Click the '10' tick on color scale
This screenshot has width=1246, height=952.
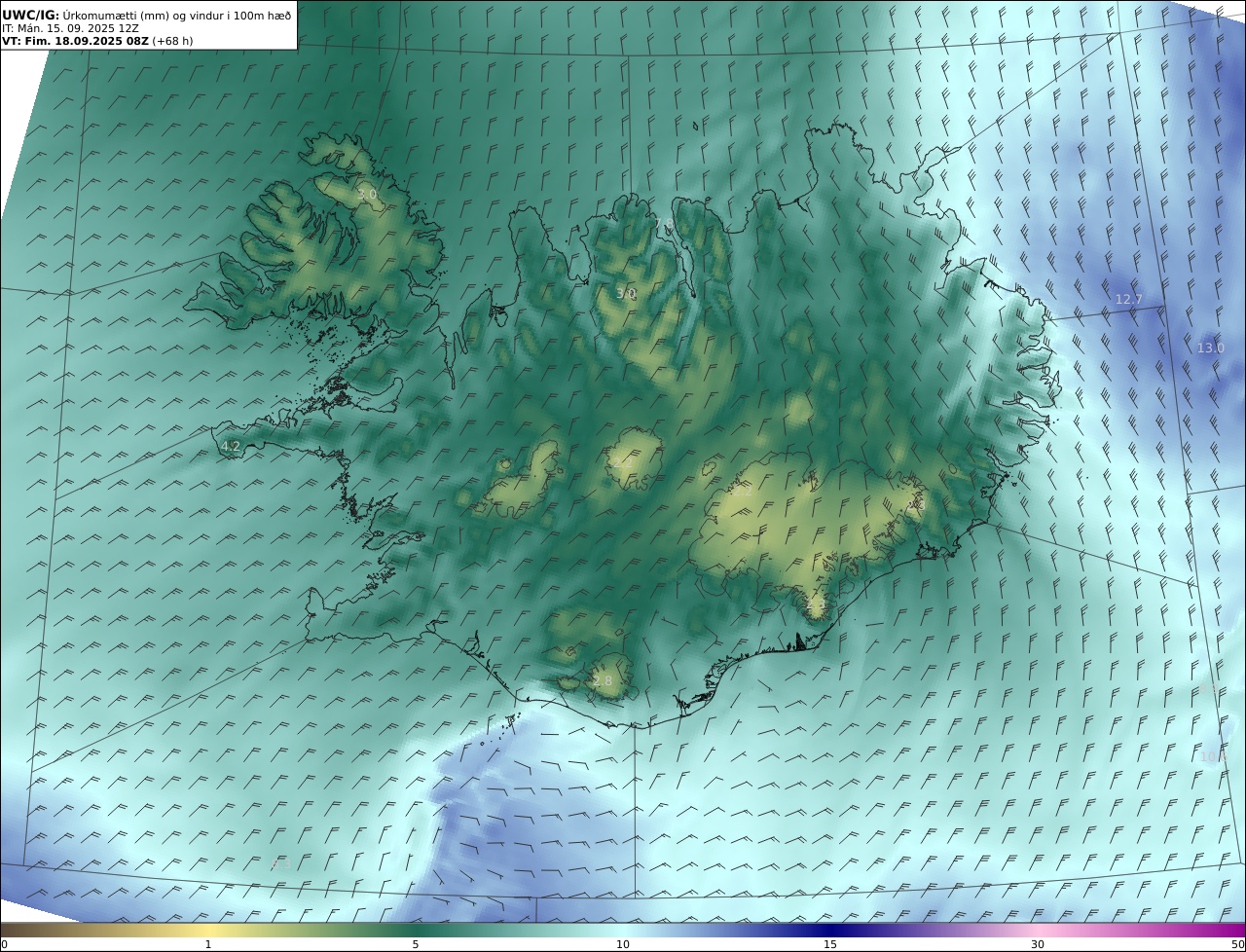click(x=623, y=944)
